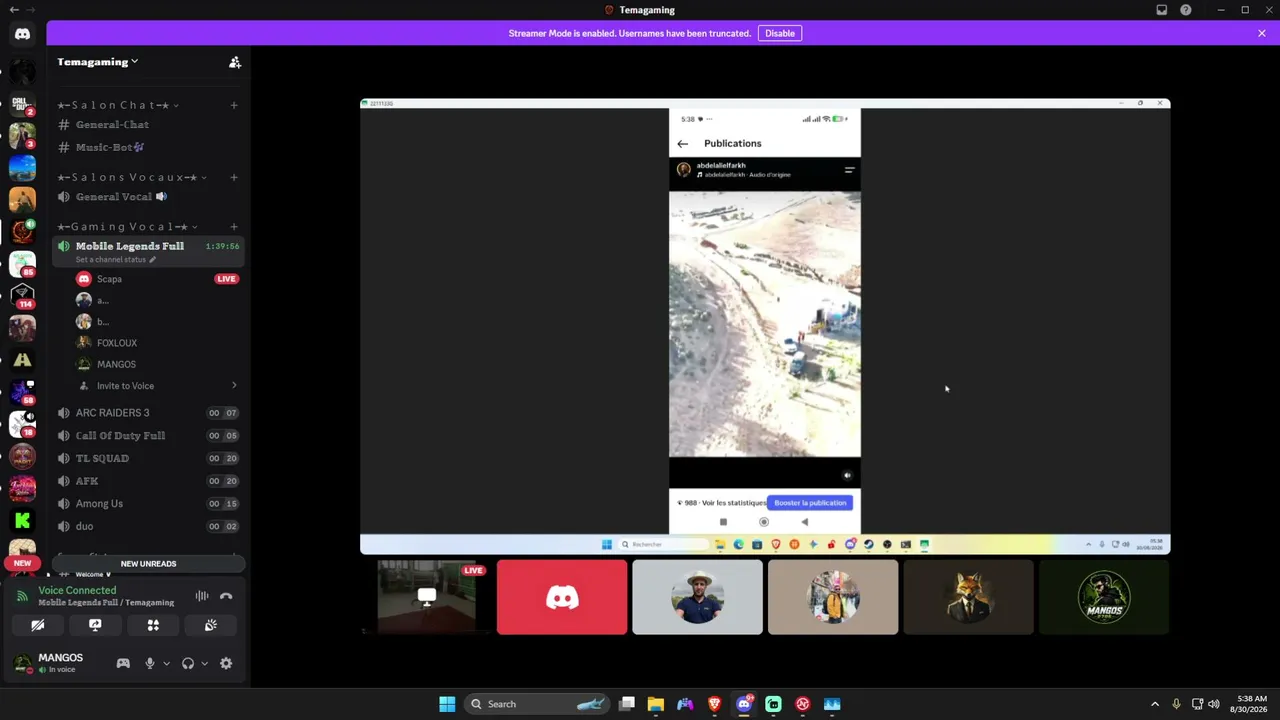The image size is (1280, 720).
Task: Mute the microphone in user panel
Action: (x=150, y=663)
